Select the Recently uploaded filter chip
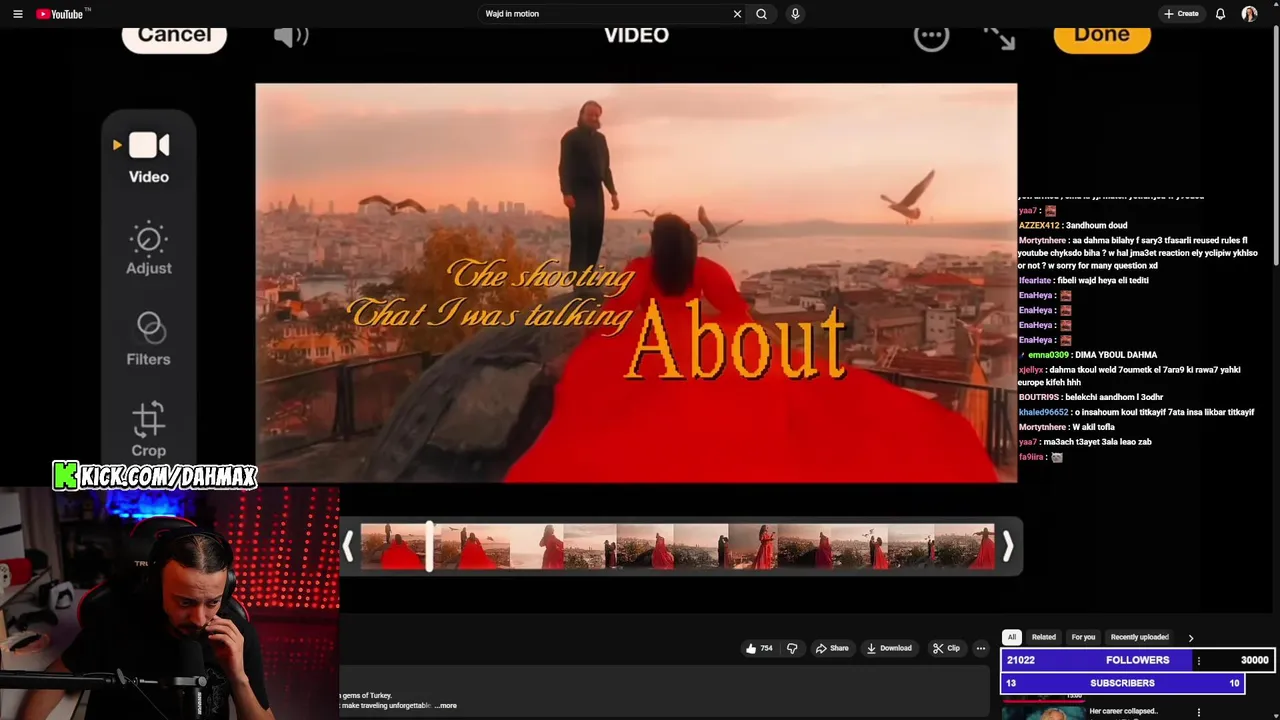The image size is (1280, 720). pos(1139,637)
